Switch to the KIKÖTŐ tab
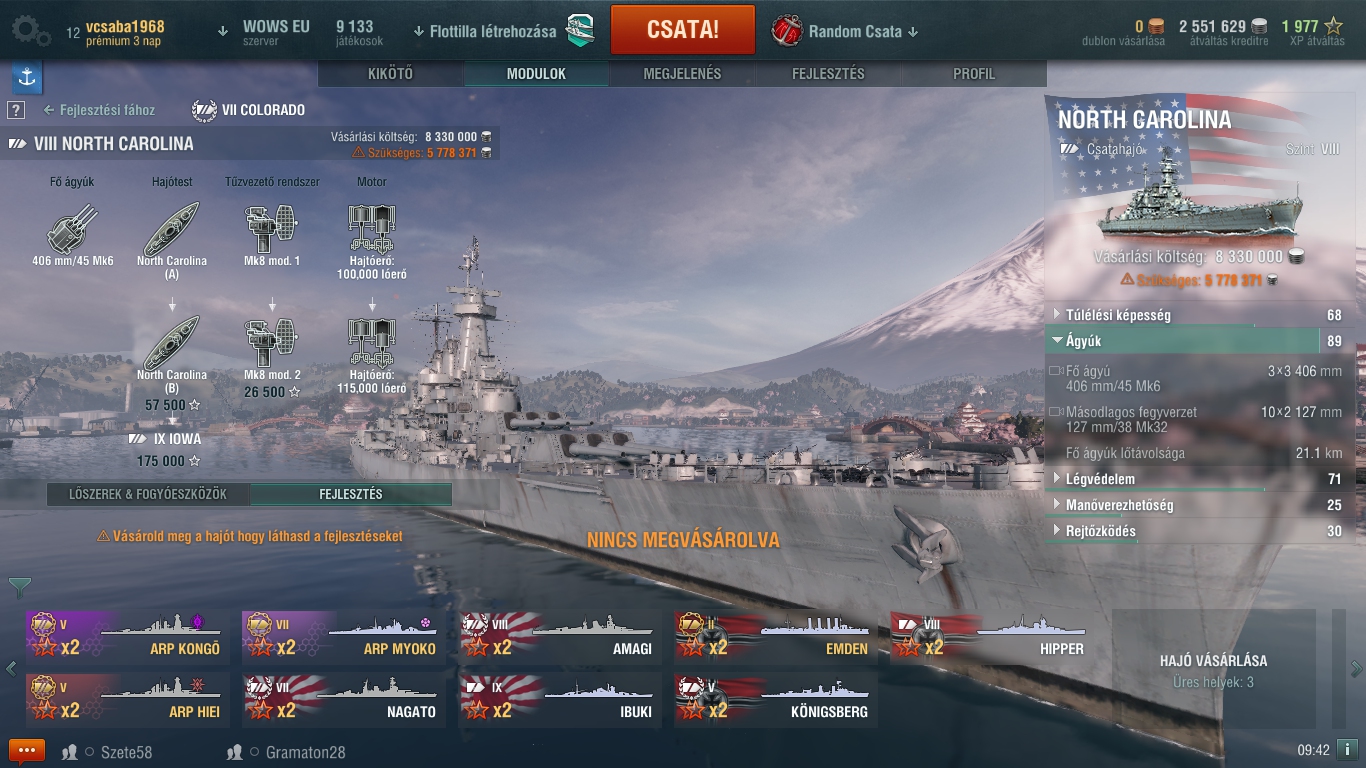1366x768 pixels. 390,74
